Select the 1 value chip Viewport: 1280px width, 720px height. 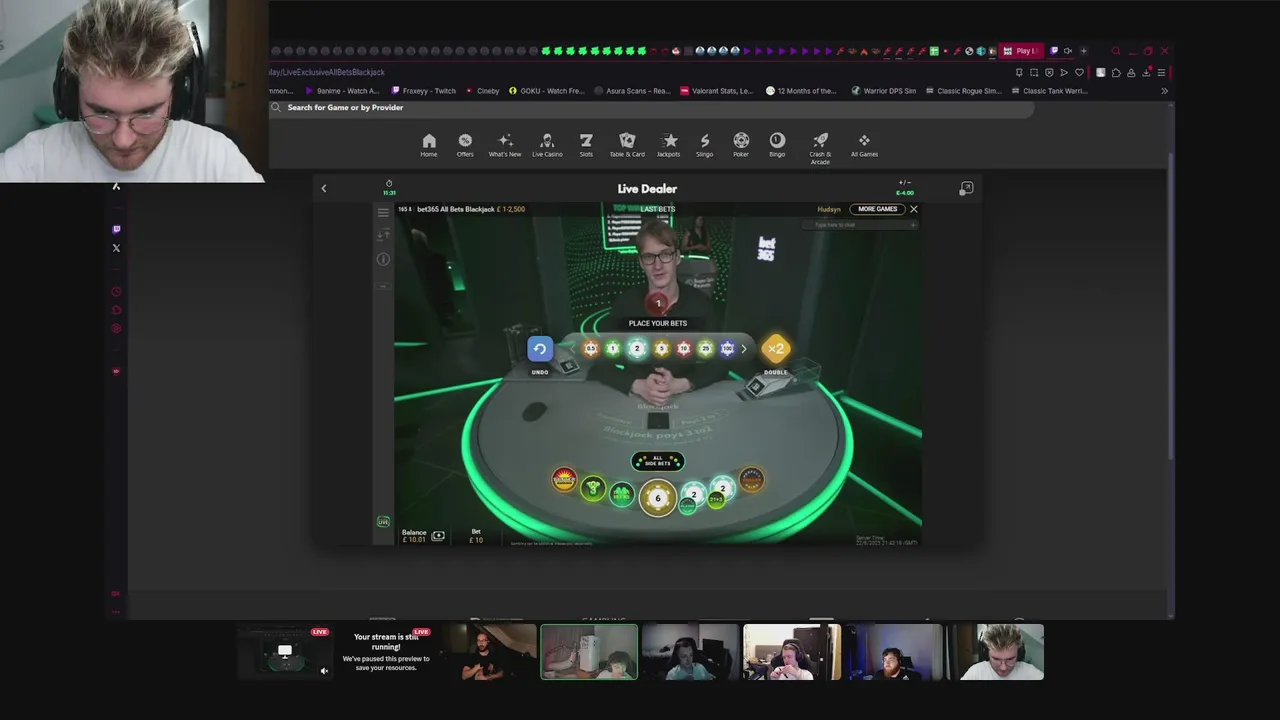pos(613,348)
